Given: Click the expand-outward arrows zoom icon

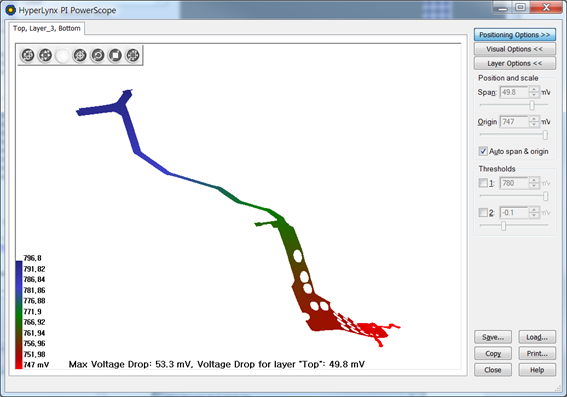Looking at the screenshot, I should [133, 55].
